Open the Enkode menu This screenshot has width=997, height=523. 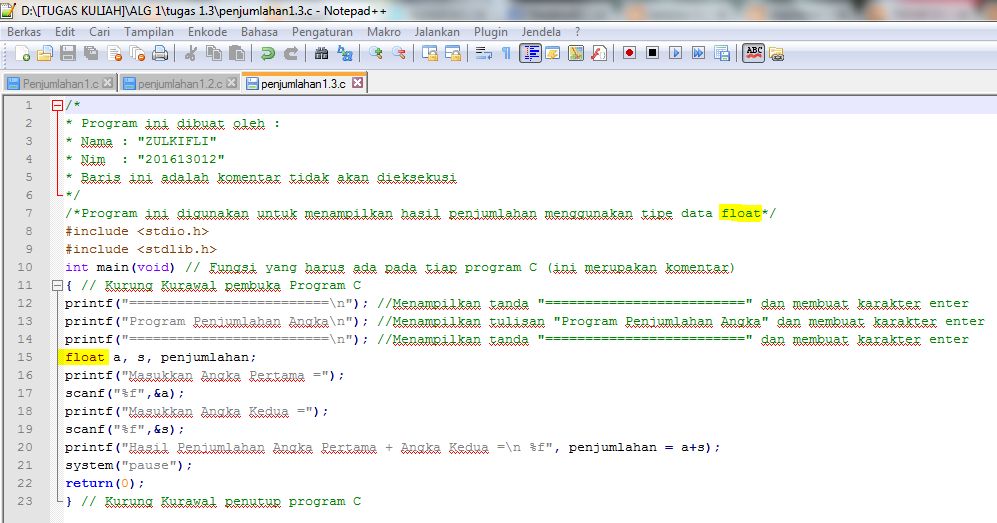point(207,32)
